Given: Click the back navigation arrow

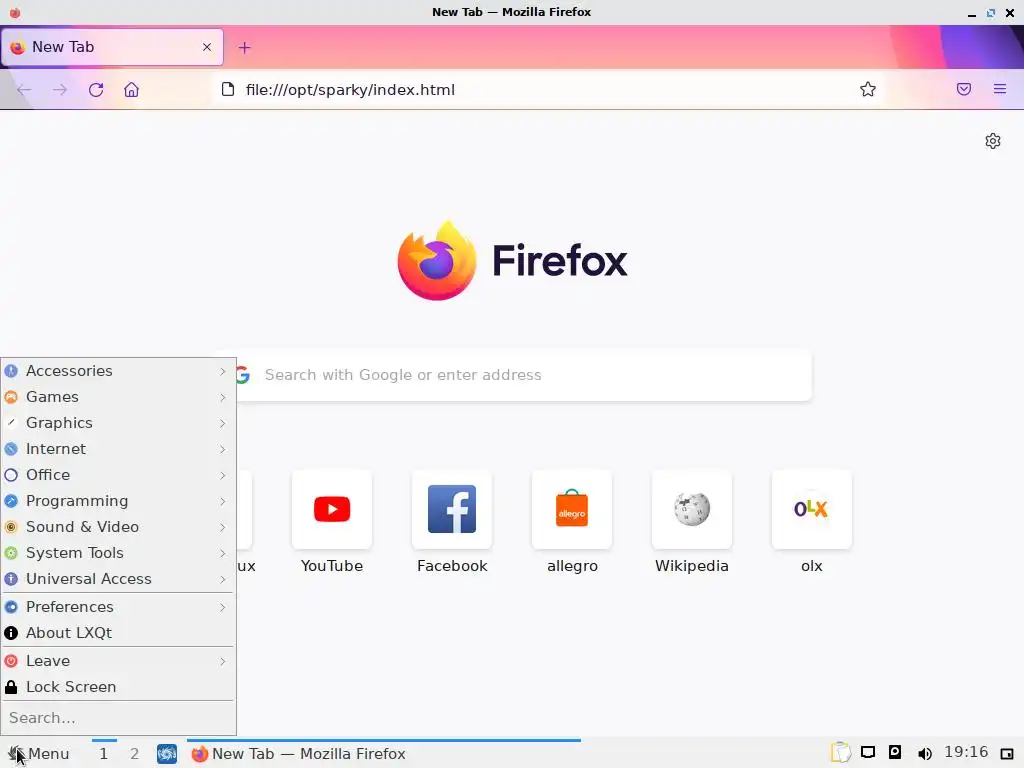Looking at the screenshot, I should (x=24, y=89).
